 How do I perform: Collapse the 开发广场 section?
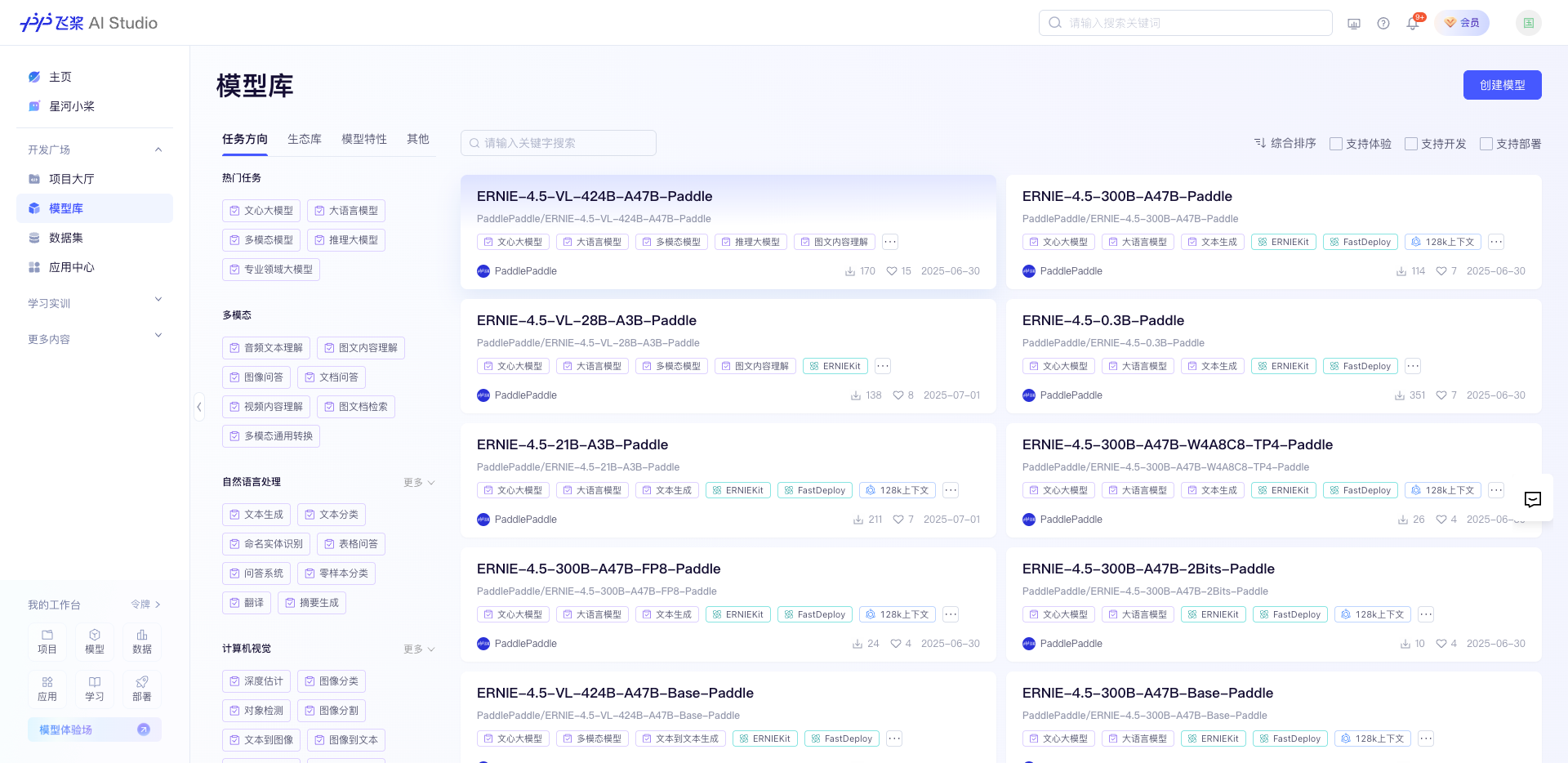[x=158, y=149]
